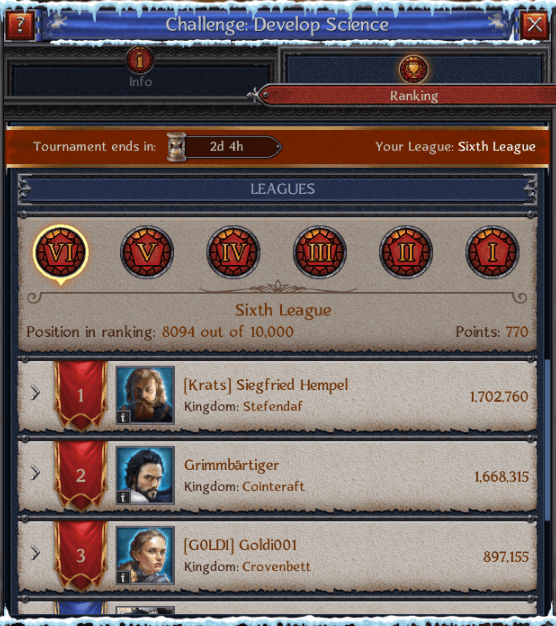Select the Third League III badge
The width and height of the screenshot is (556, 626).
(320, 252)
